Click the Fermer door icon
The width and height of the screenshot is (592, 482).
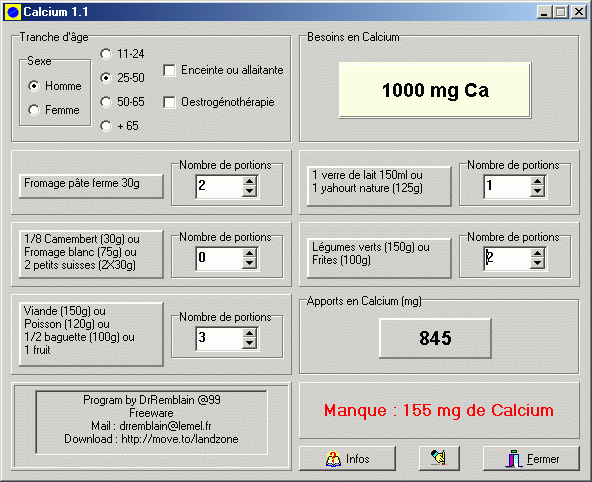pyautogui.click(x=514, y=459)
